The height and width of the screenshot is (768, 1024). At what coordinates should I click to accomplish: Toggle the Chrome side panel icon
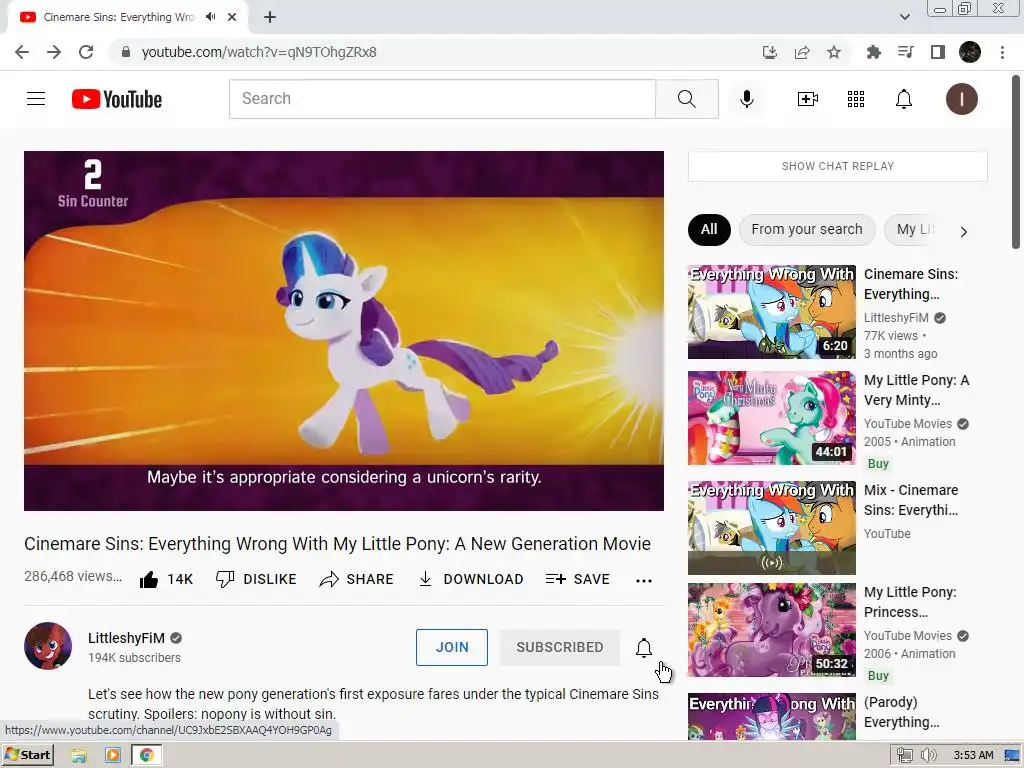938,52
